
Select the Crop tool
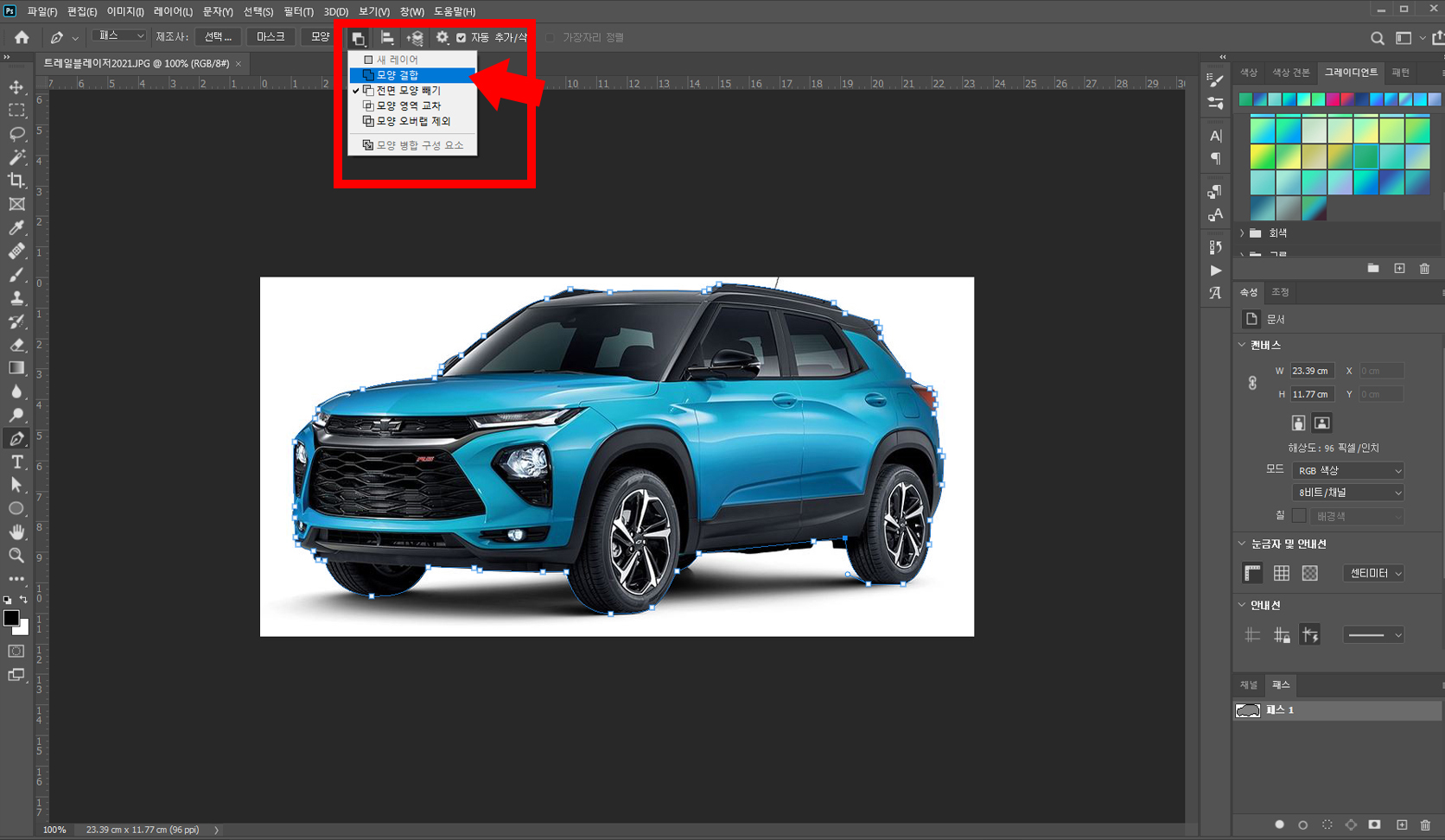point(16,181)
